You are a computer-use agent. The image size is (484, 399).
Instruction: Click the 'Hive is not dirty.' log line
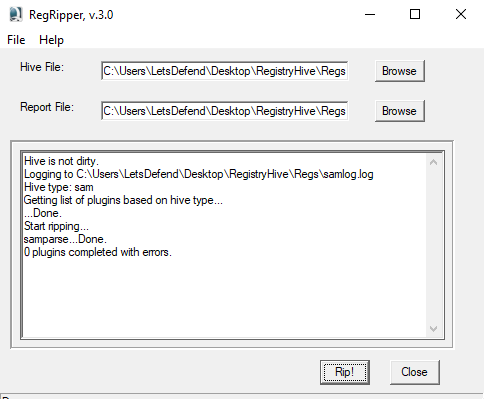tap(61, 161)
